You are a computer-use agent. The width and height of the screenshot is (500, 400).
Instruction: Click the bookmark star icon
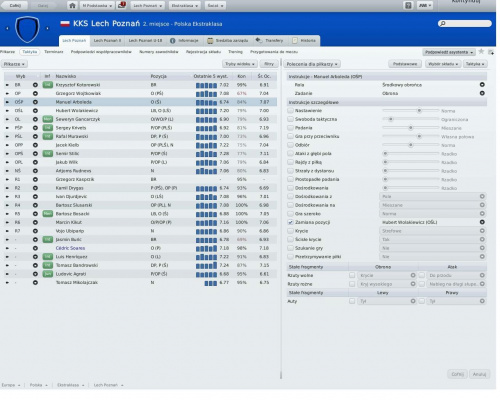point(481,52)
